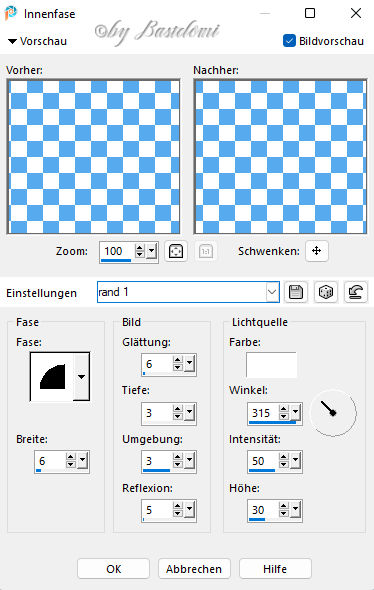Click the fit image to window icon

[x=176, y=251]
